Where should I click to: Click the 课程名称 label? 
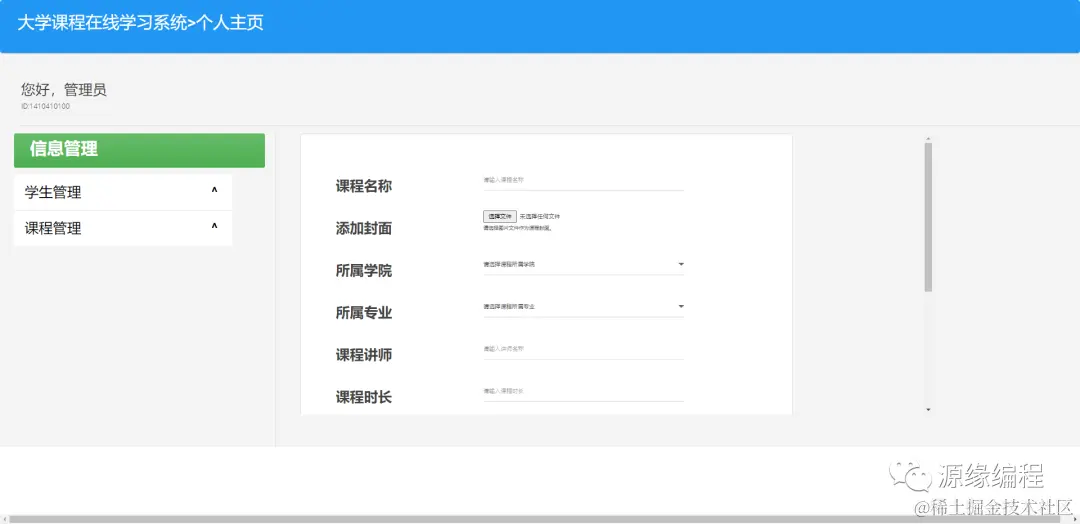(x=364, y=187)
